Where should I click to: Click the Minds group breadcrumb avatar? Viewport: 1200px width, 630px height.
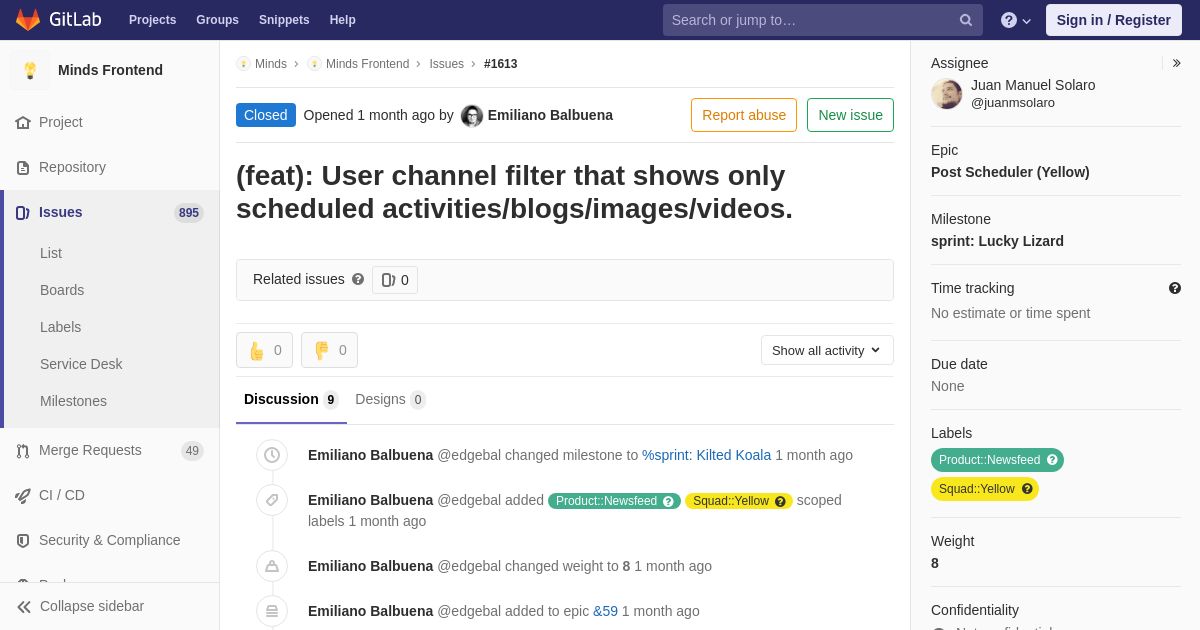tap(243, 64)
